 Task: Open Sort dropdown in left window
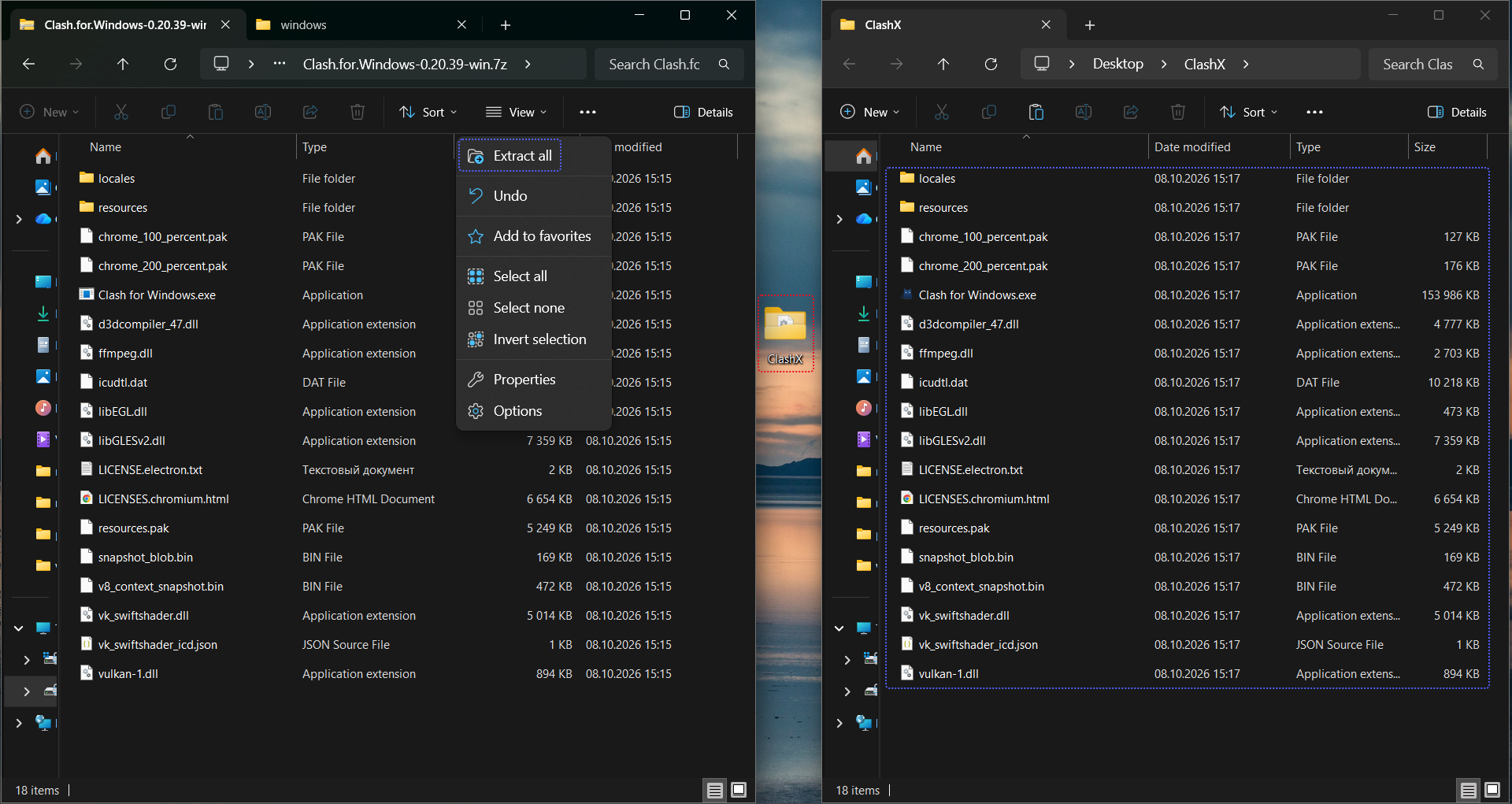tap(428, 112)
